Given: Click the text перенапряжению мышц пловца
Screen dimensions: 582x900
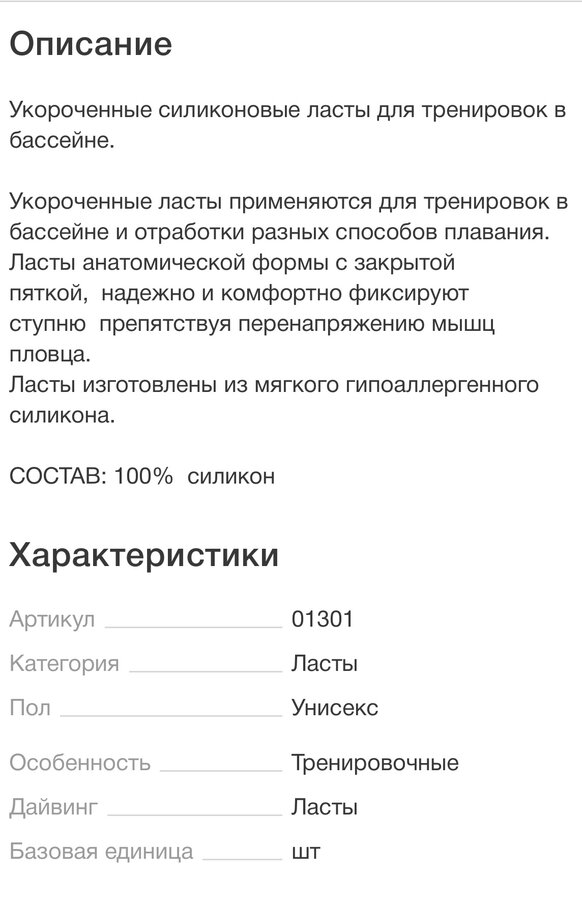Looking at the screenshot, I should pos(252,339).
